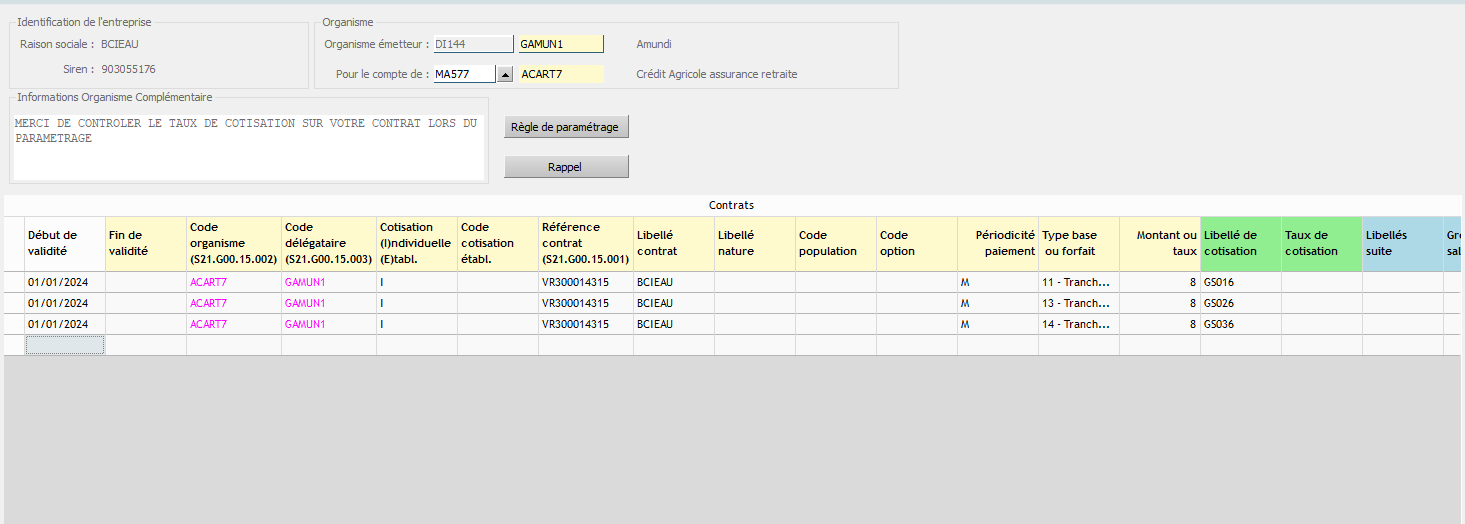Click the row selector of the GS016 row
This screenshot has width=1465, height=524.
pyautogui.click(x=14, y=282)
